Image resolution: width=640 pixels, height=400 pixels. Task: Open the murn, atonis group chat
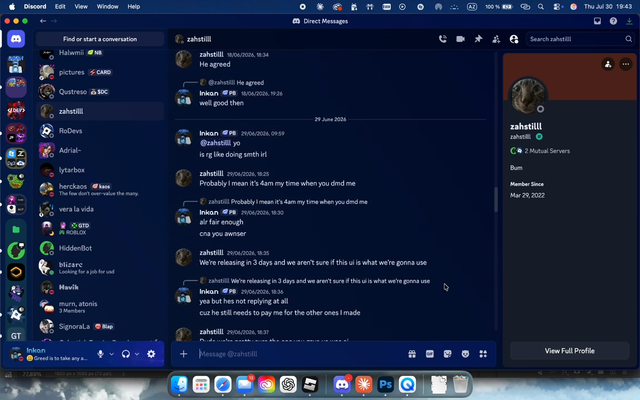100,307
